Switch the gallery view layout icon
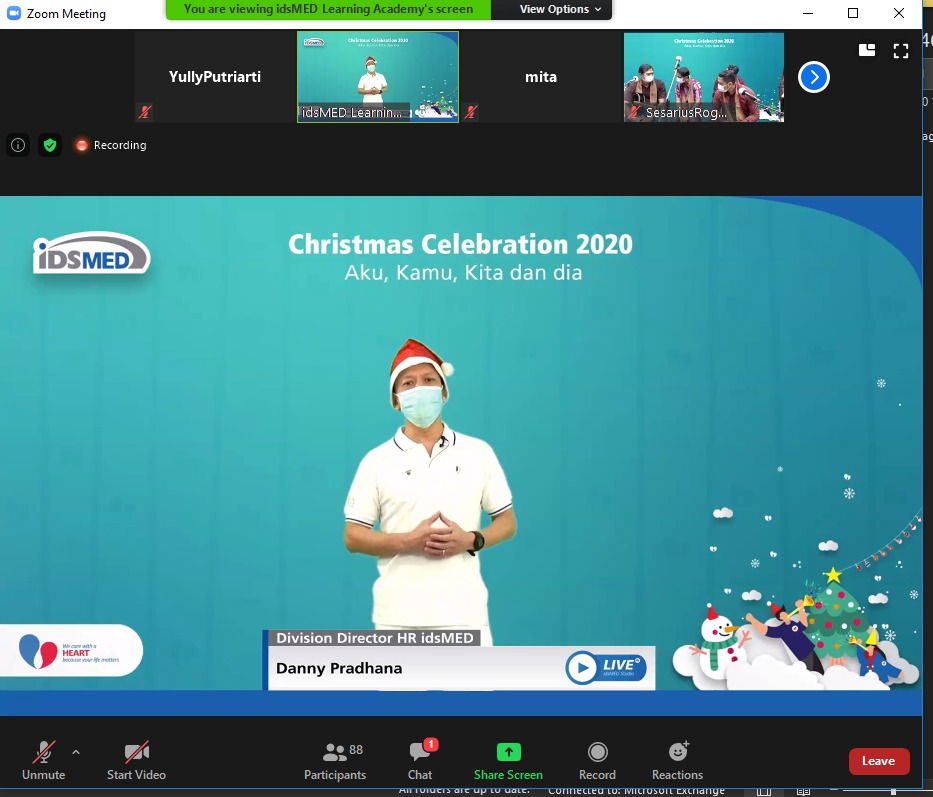 click(x=867, y=50)
